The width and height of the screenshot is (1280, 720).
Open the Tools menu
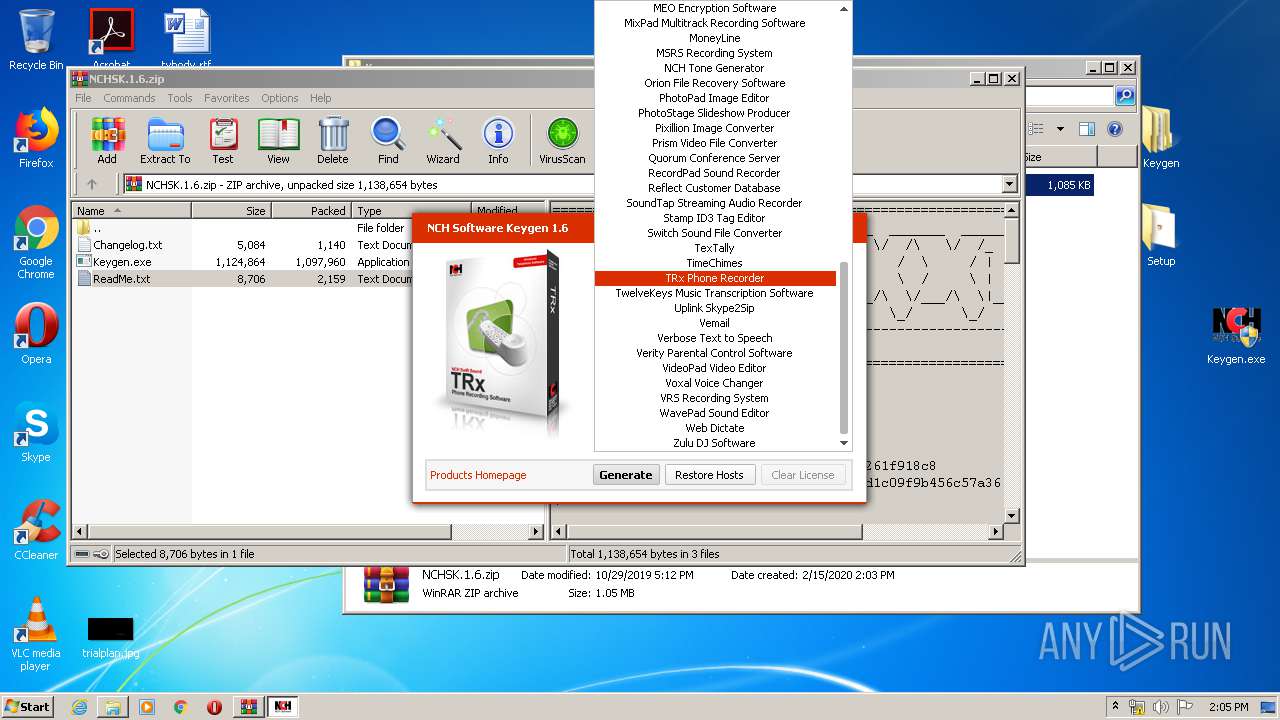coord(180,98)
